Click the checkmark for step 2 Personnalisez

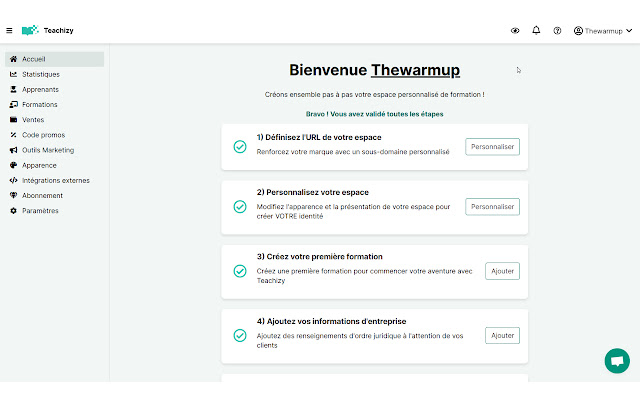240,207
